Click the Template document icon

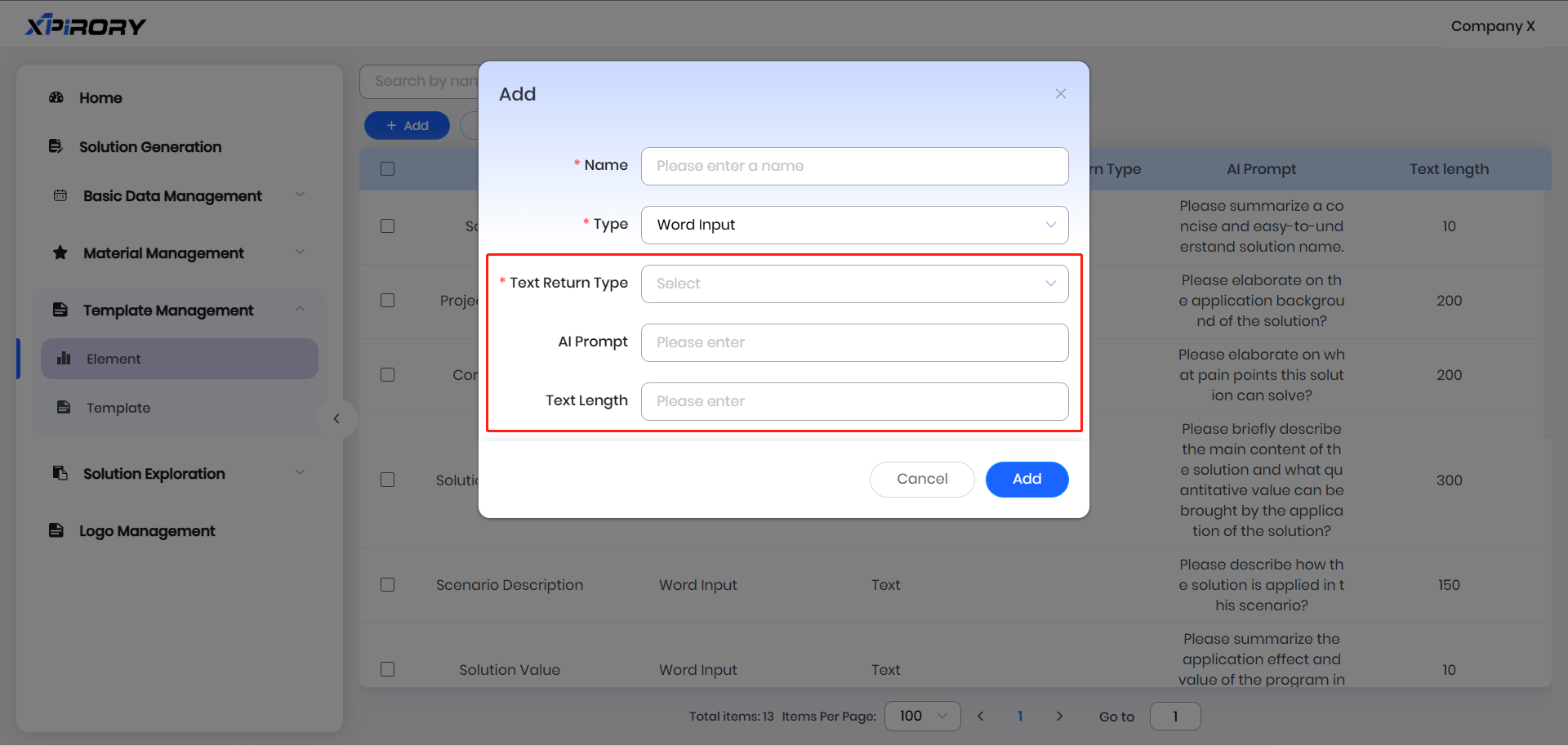pyautogui.click(x=64, y=407)
